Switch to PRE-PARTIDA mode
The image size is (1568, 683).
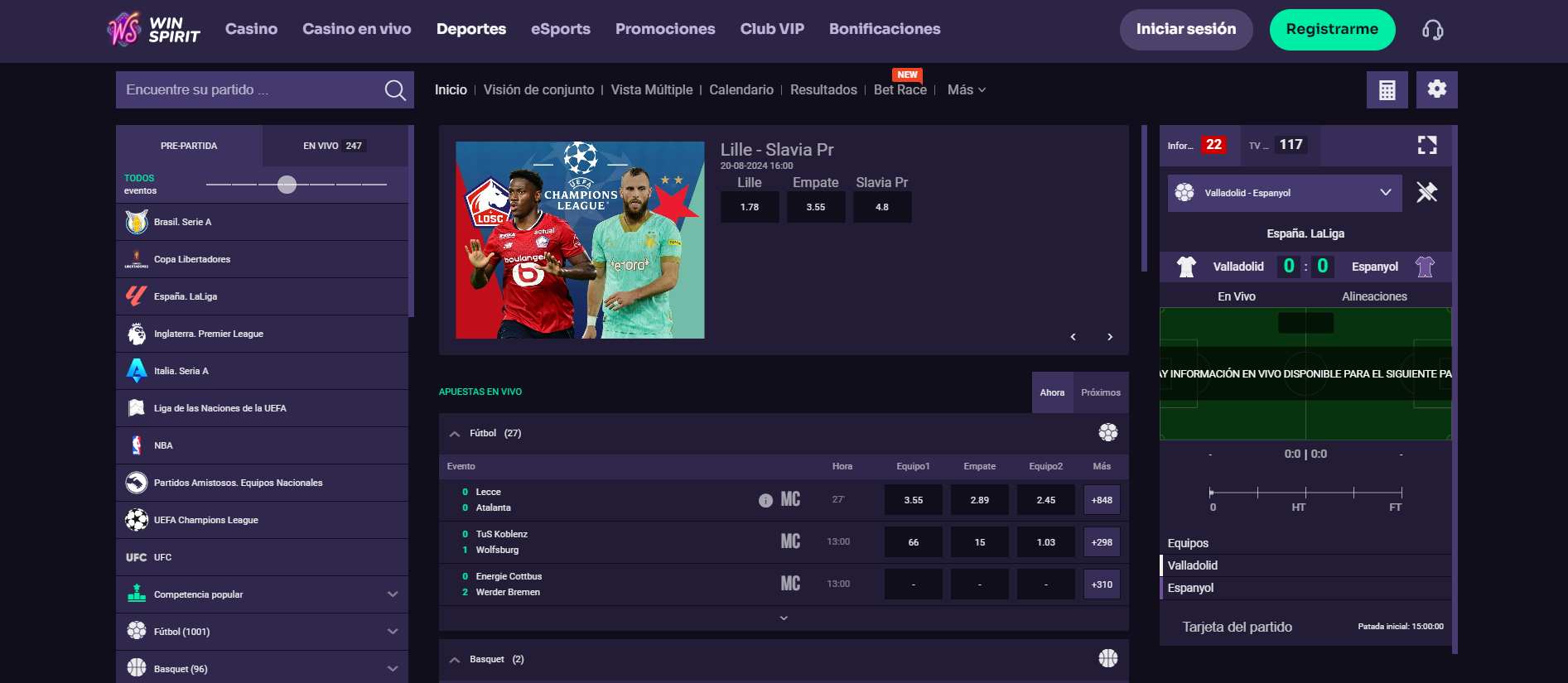click(189, 146)
